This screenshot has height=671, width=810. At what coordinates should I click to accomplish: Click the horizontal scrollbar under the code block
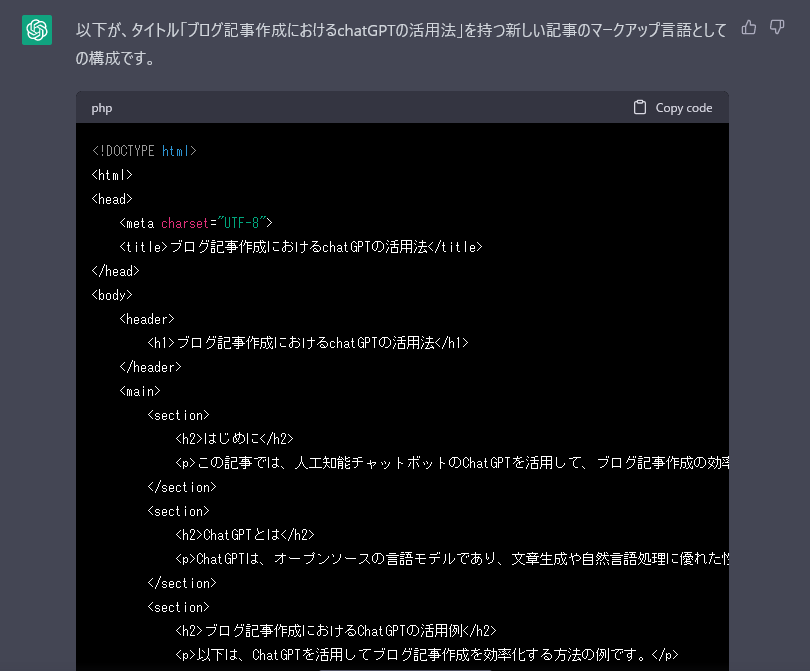pos(406,669)
